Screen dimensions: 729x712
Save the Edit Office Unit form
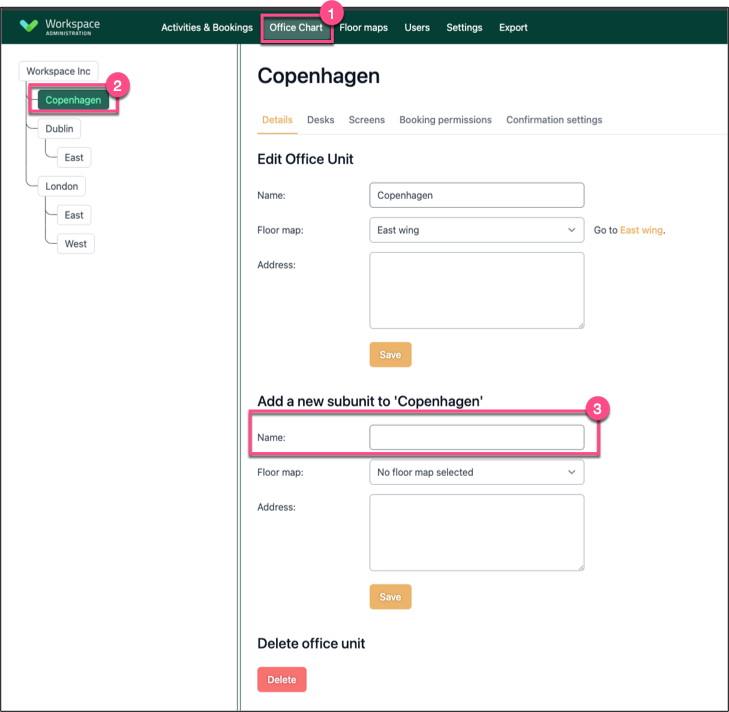390,355
